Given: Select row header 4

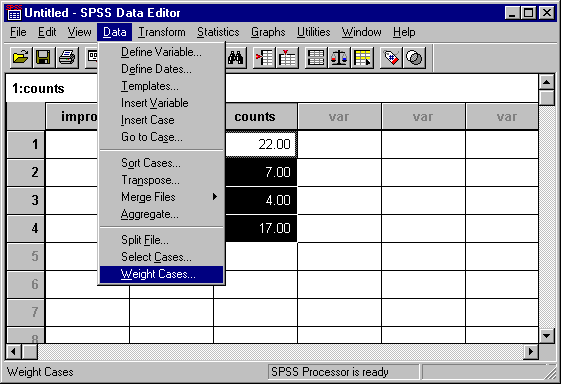Looking at the screenshot, I should [26, 228].
